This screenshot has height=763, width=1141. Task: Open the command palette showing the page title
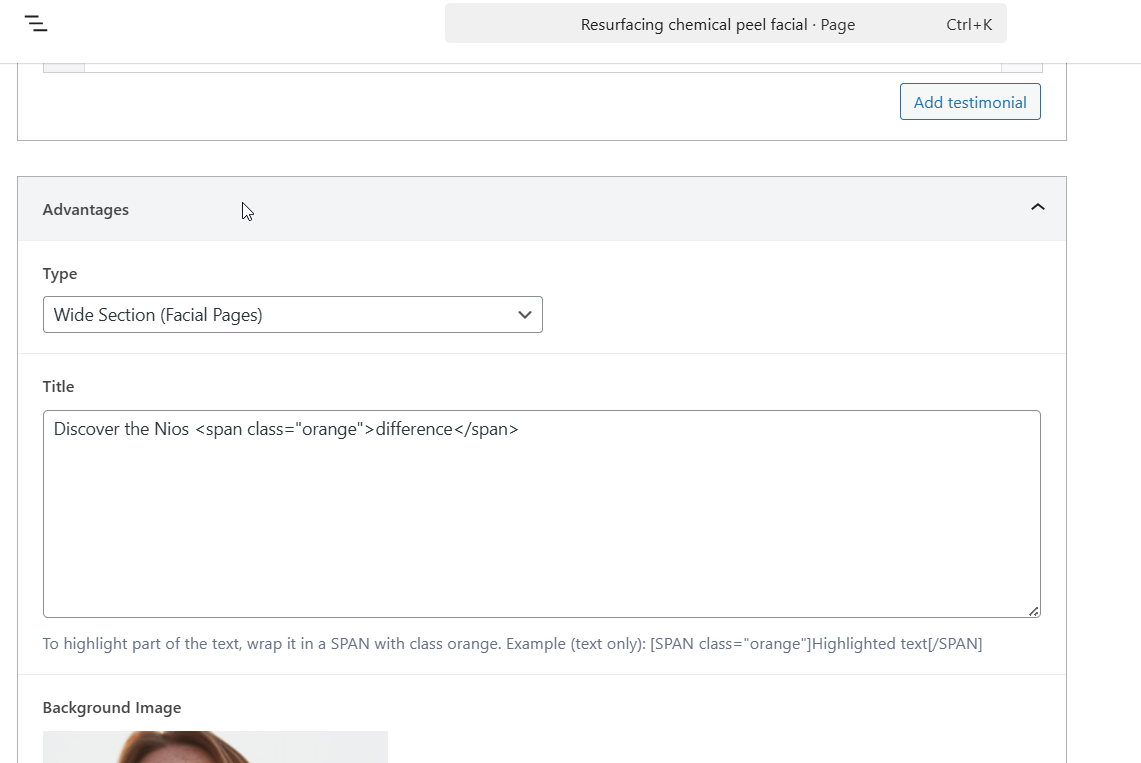725,24
